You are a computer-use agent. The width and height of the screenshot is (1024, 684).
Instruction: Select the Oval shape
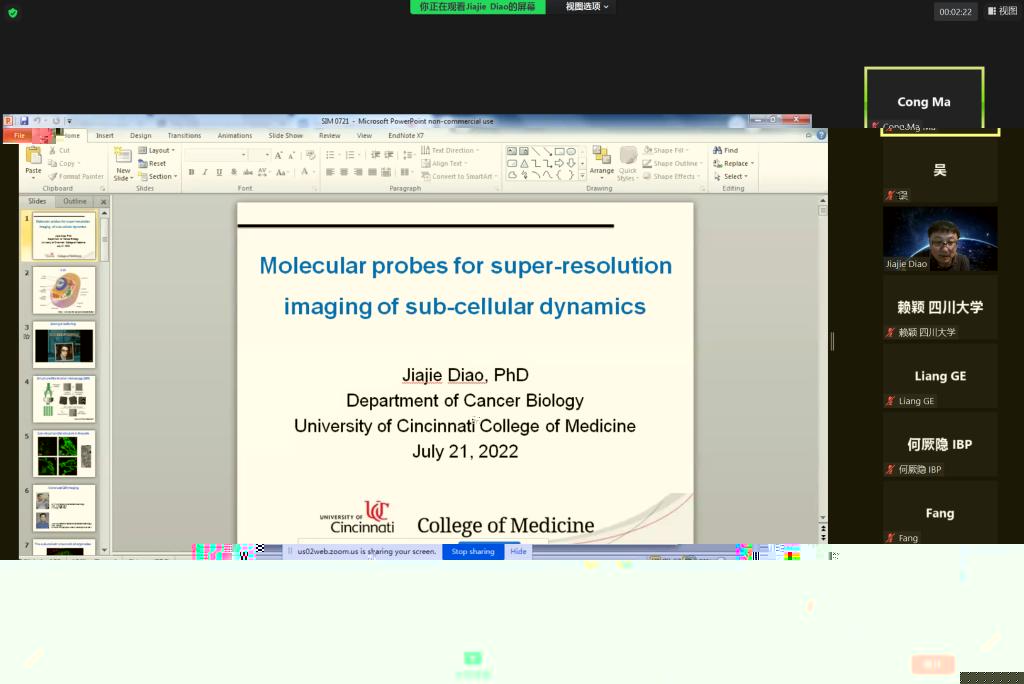[571, 152]
